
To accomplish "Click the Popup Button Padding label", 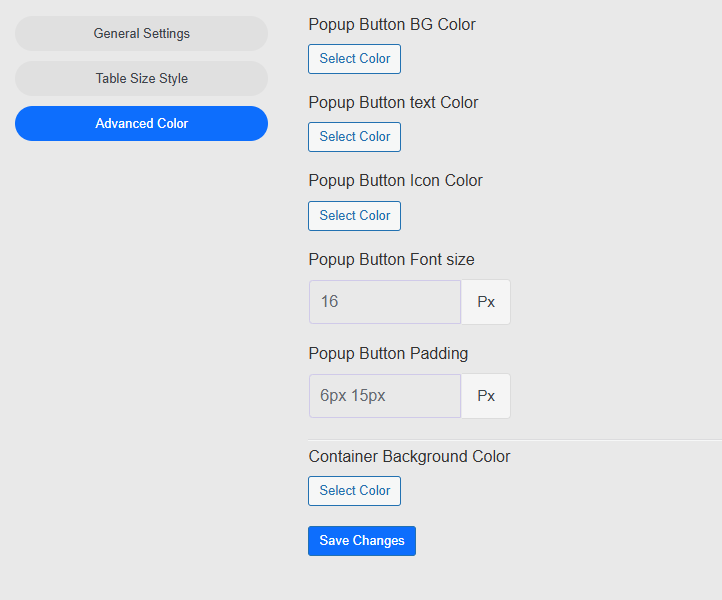I will click(388, 353).
